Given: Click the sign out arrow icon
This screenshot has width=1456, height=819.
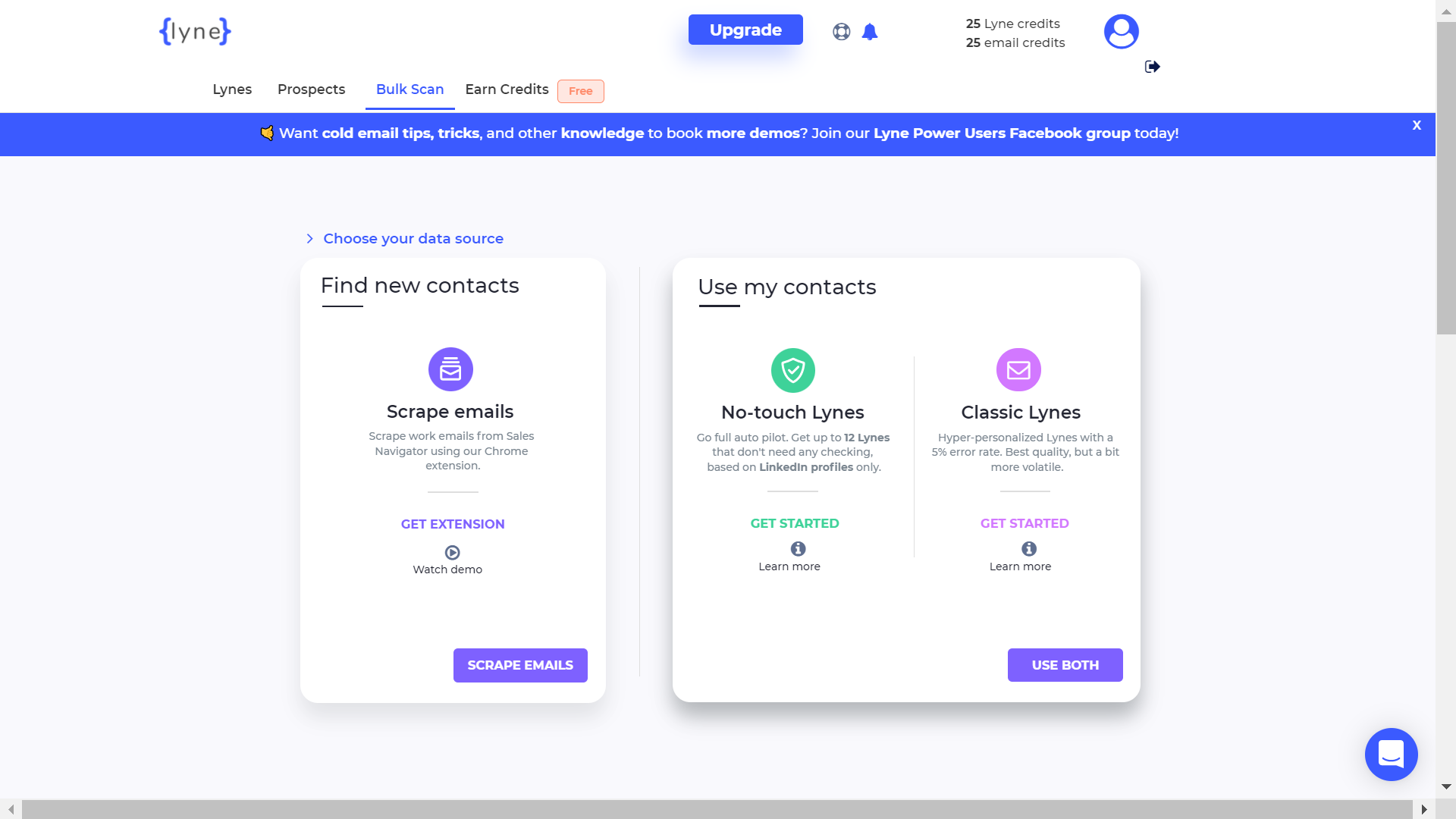Looking at the screenshot, I should (x=1152, y=66).
